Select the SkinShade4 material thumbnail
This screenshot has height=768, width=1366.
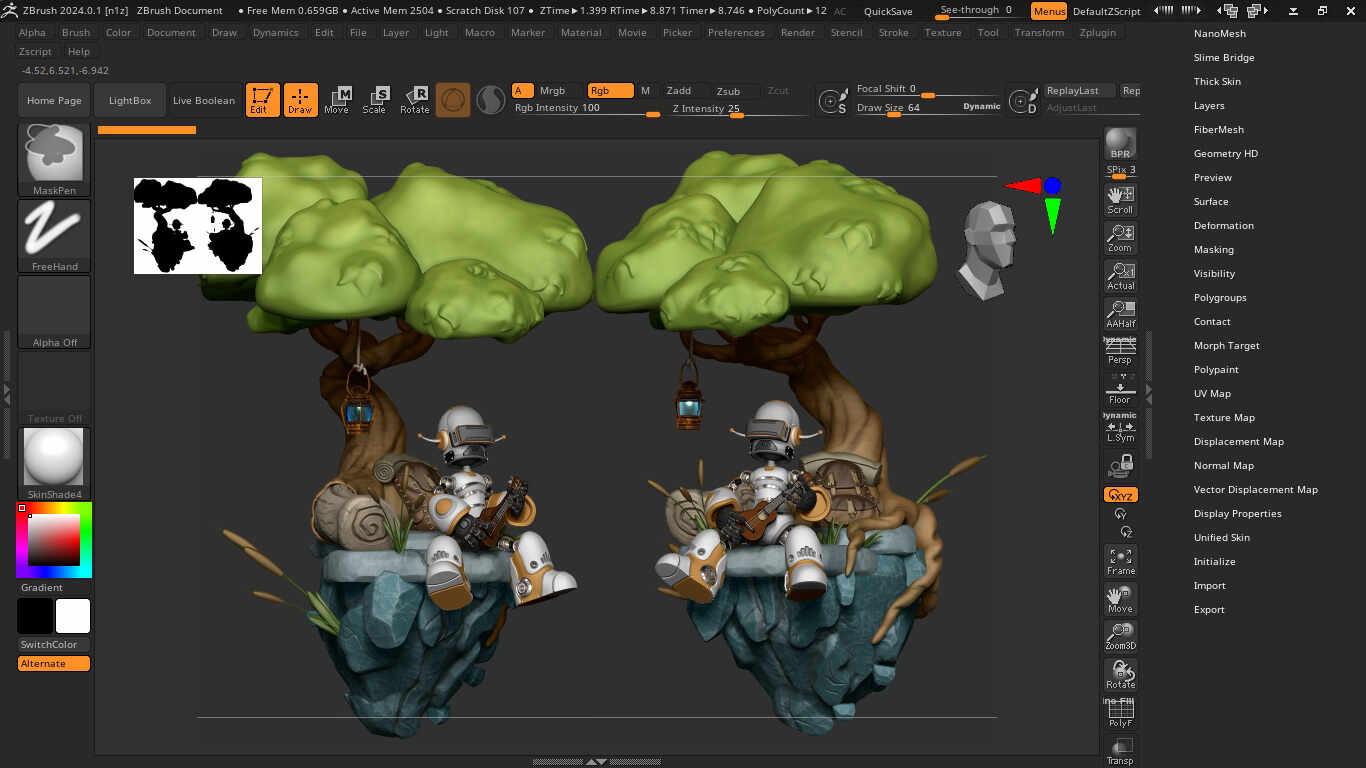(53, 458)
